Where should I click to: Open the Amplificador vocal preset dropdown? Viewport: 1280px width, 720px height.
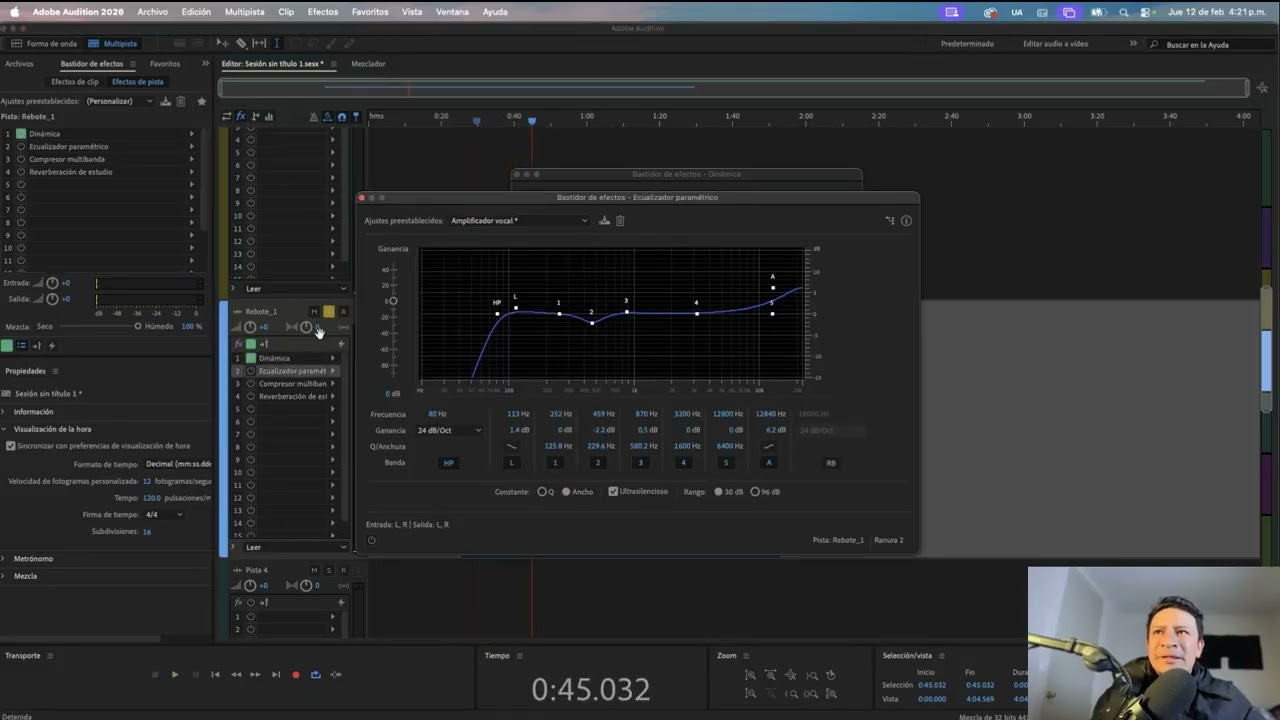[519, 221]
